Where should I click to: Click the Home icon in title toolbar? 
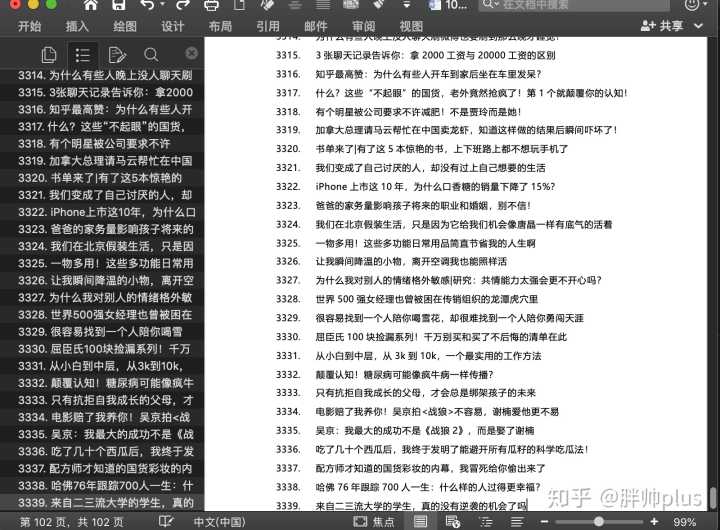90,5
